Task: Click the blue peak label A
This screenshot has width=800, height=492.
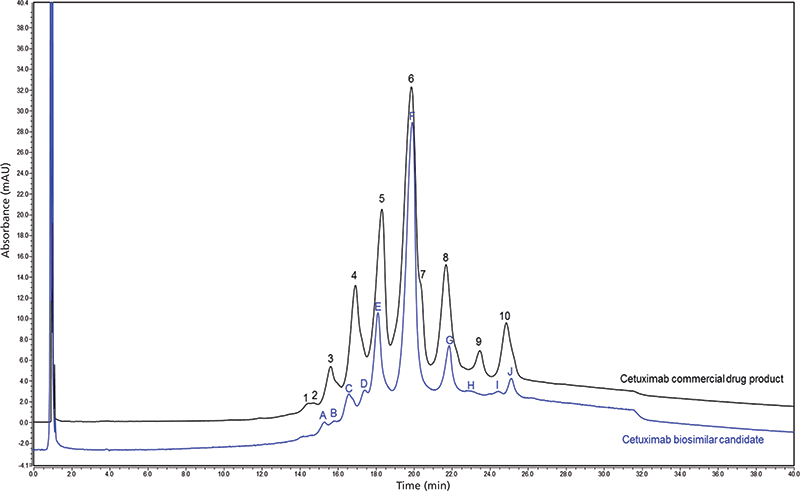Action: tap(322, 416)
